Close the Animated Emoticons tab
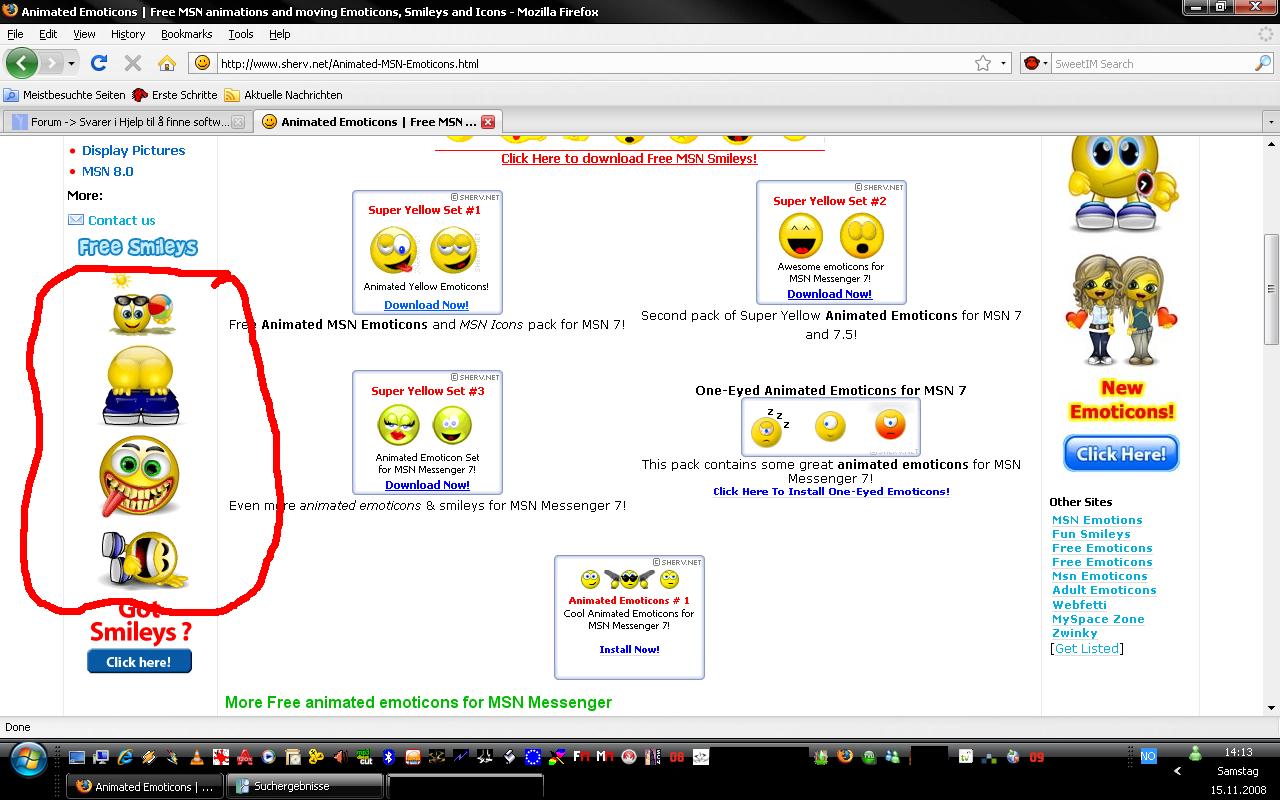 (488, 122)
